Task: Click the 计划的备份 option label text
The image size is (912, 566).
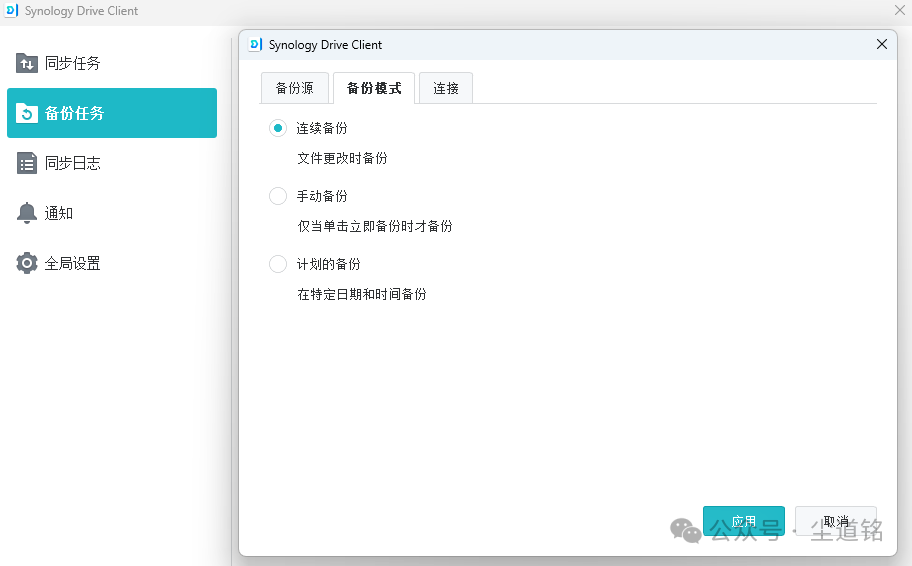Action: point(328,264)
